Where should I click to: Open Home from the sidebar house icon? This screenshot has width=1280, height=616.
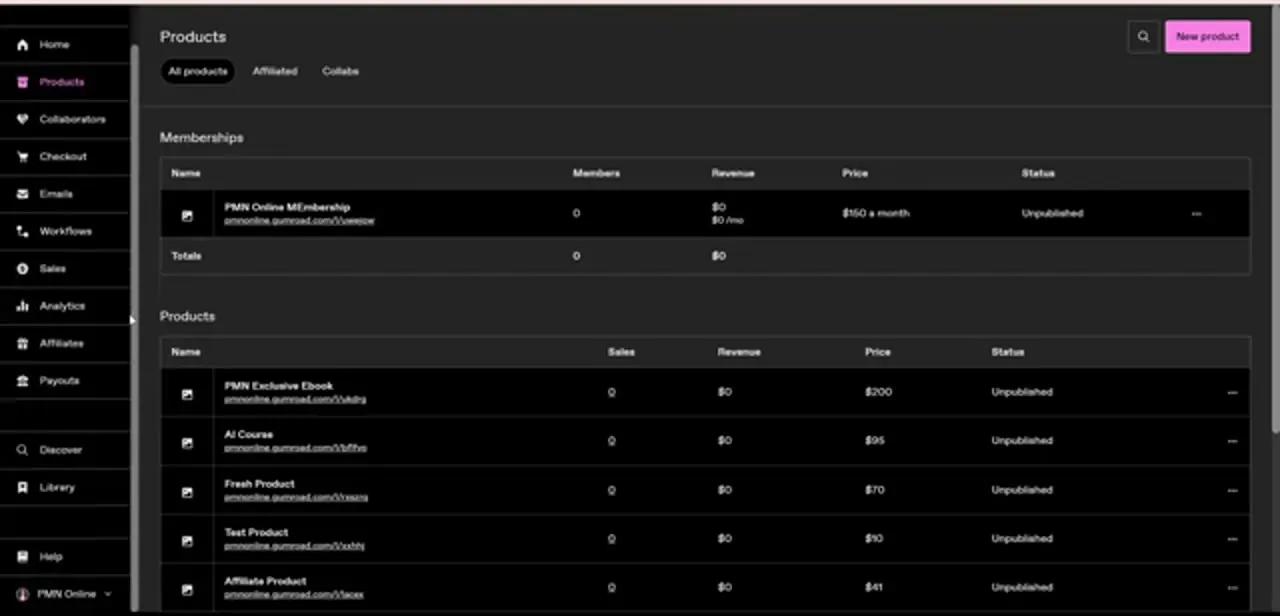(23, 45)
